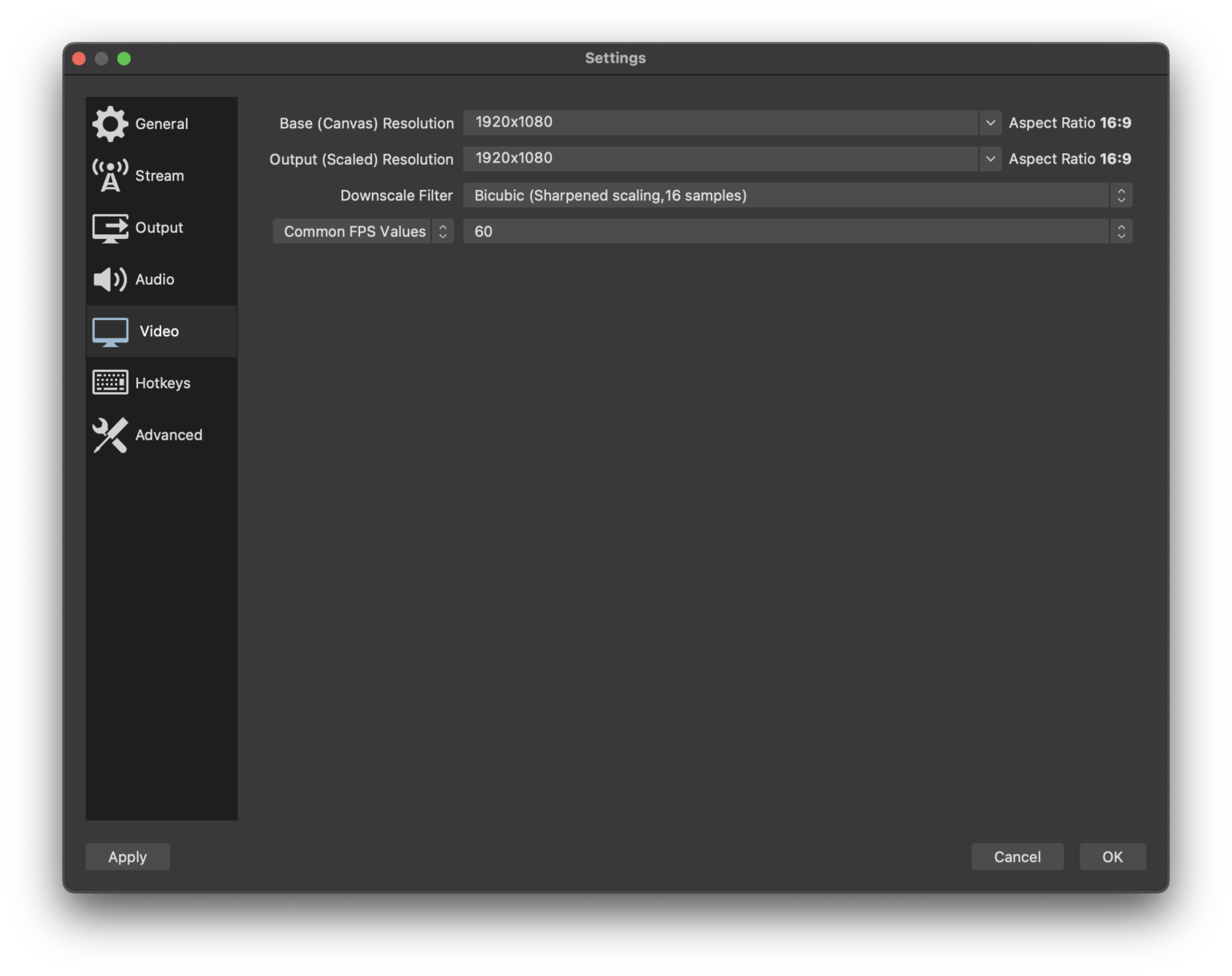Open the Output Scaled Resolution dropdown

990,159
